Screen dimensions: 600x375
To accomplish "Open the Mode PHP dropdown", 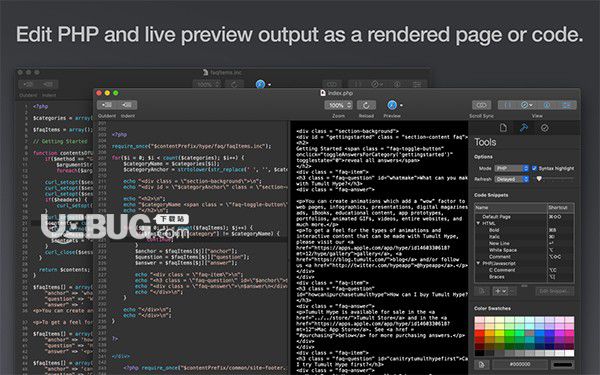I will pos(512,168).
